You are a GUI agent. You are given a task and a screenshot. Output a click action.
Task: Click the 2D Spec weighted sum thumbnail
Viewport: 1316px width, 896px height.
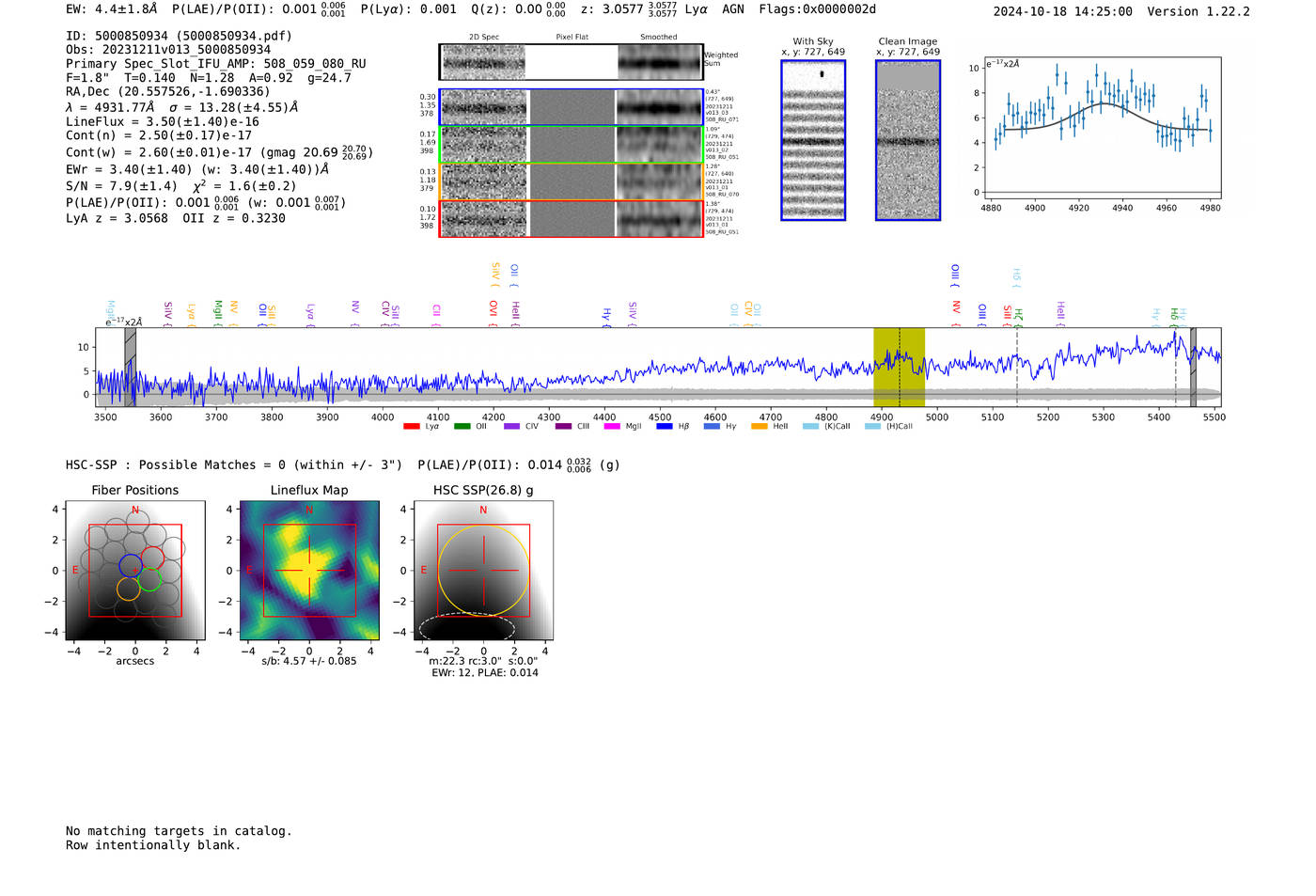[x=483, y=62]
